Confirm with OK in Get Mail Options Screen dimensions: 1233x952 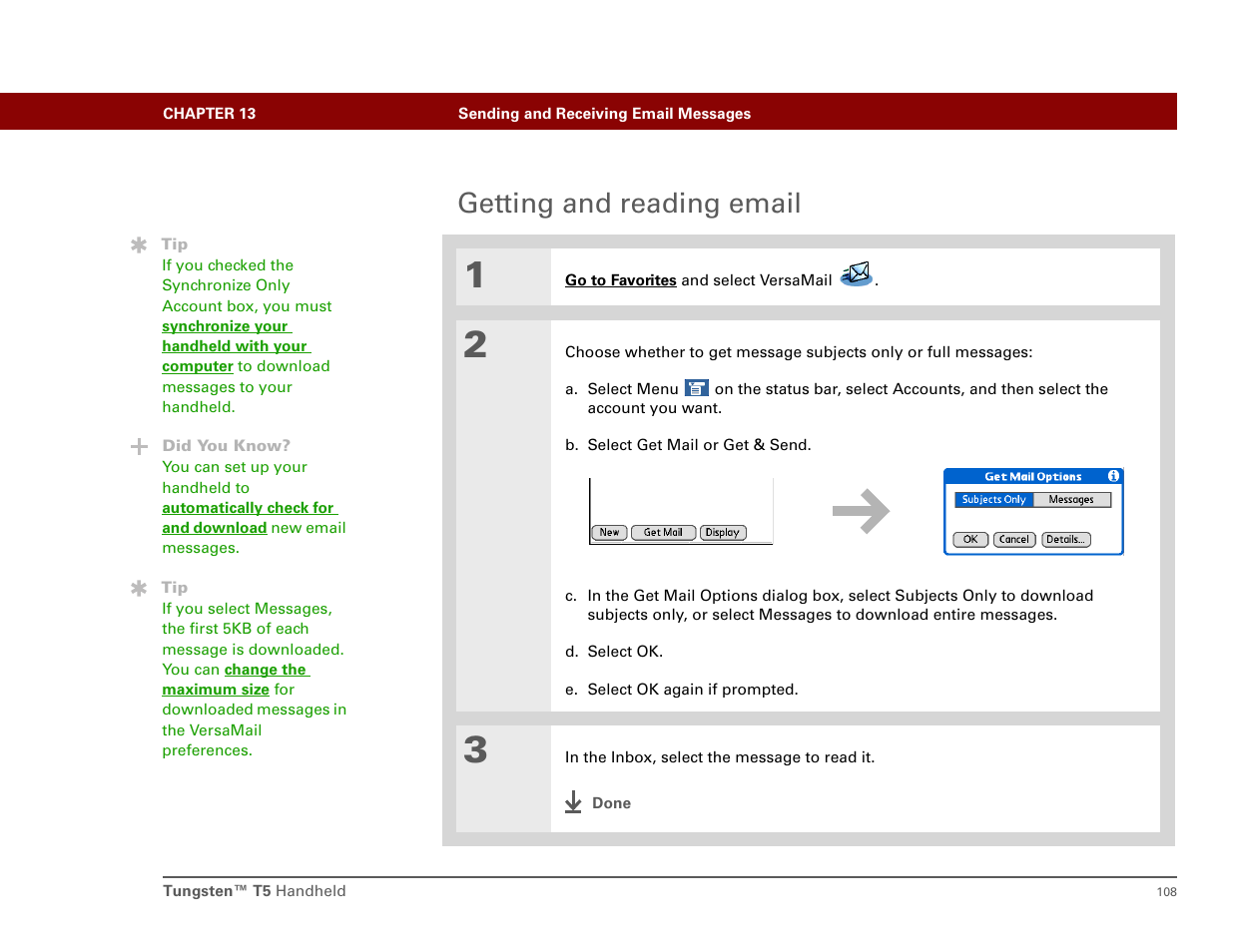coord(970,540)
